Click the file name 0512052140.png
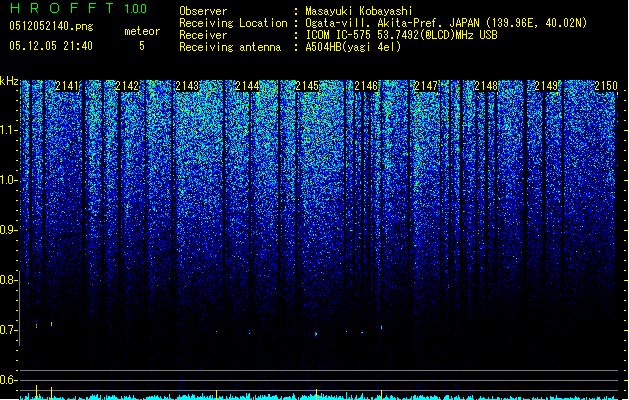 point(51,26)
